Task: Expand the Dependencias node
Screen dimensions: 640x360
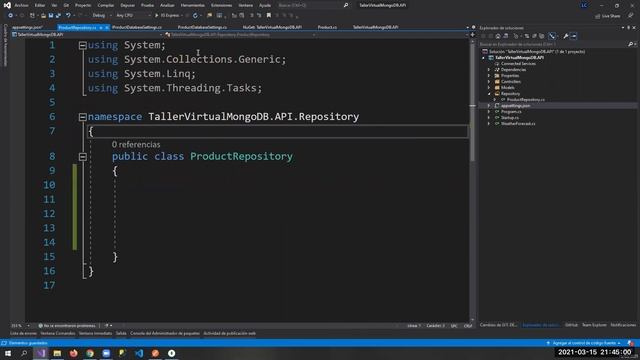Action: point(489,70)
